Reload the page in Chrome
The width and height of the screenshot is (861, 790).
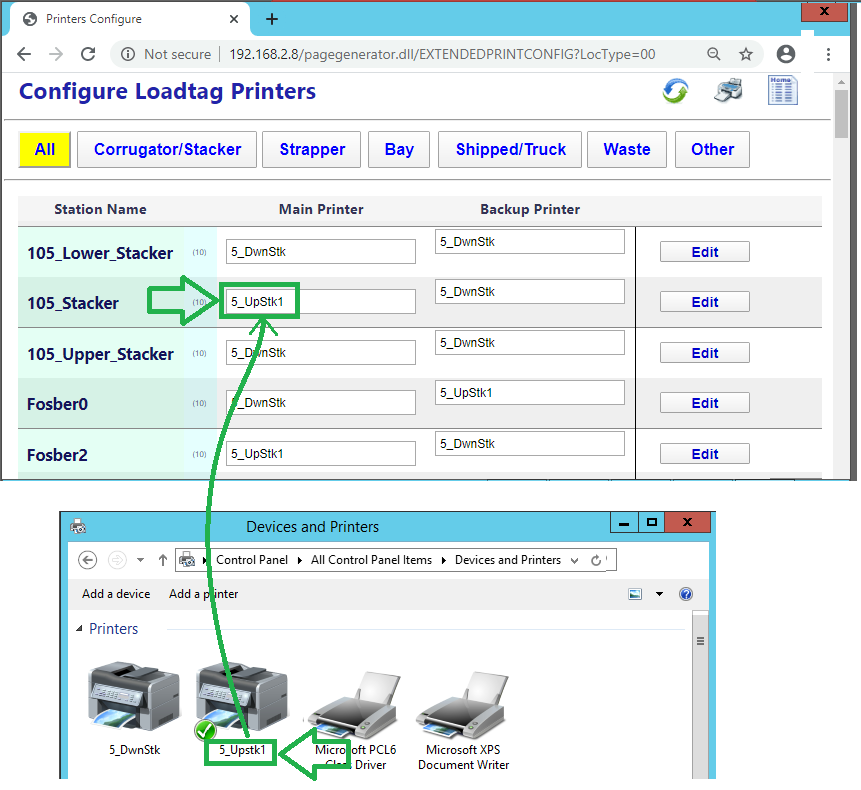pyautogui.click(x=88, y=54)
